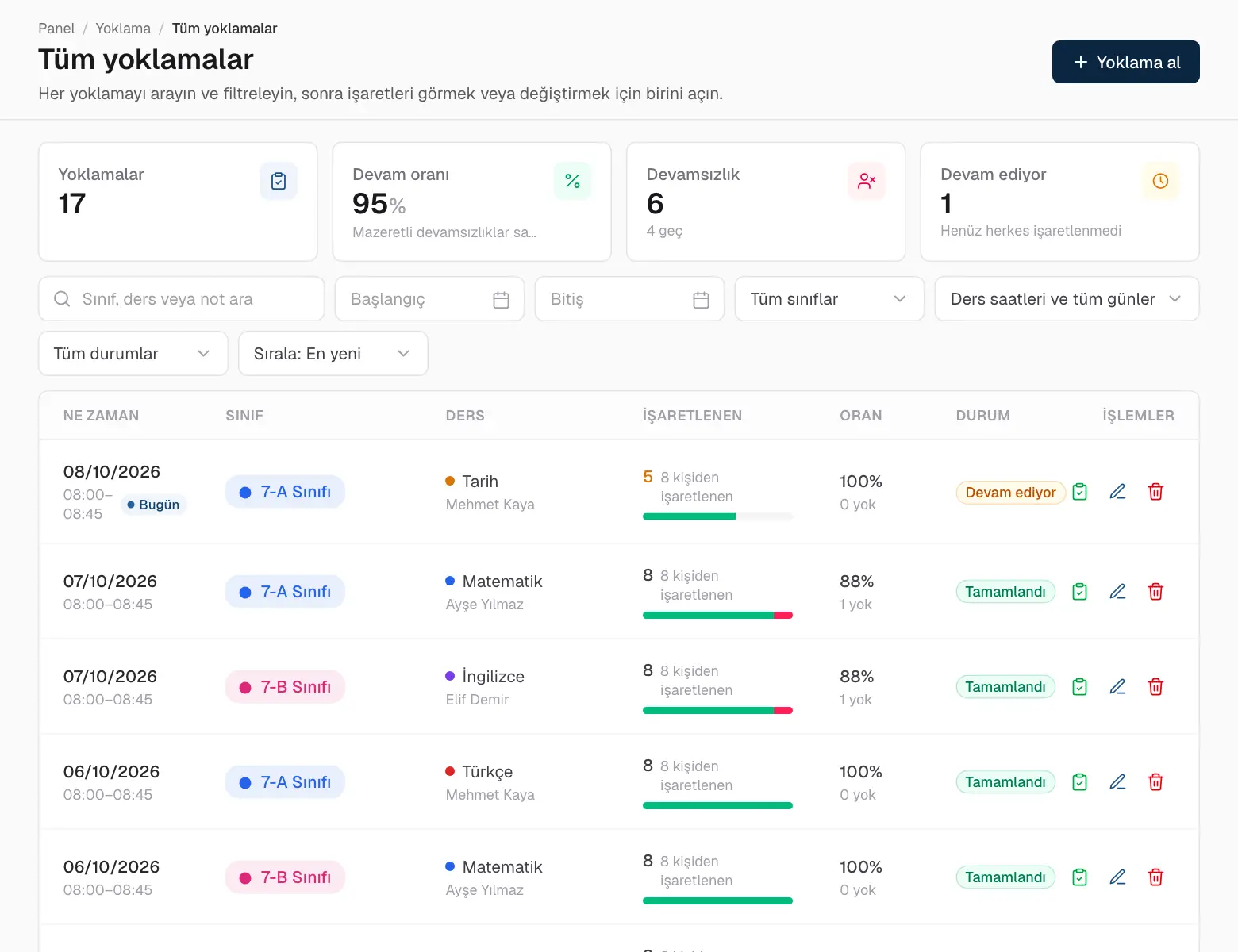Click the absent-user icon on Devamsızlık card
Image resolution: width=1238 pixels, height=952 pixels.
867,181
